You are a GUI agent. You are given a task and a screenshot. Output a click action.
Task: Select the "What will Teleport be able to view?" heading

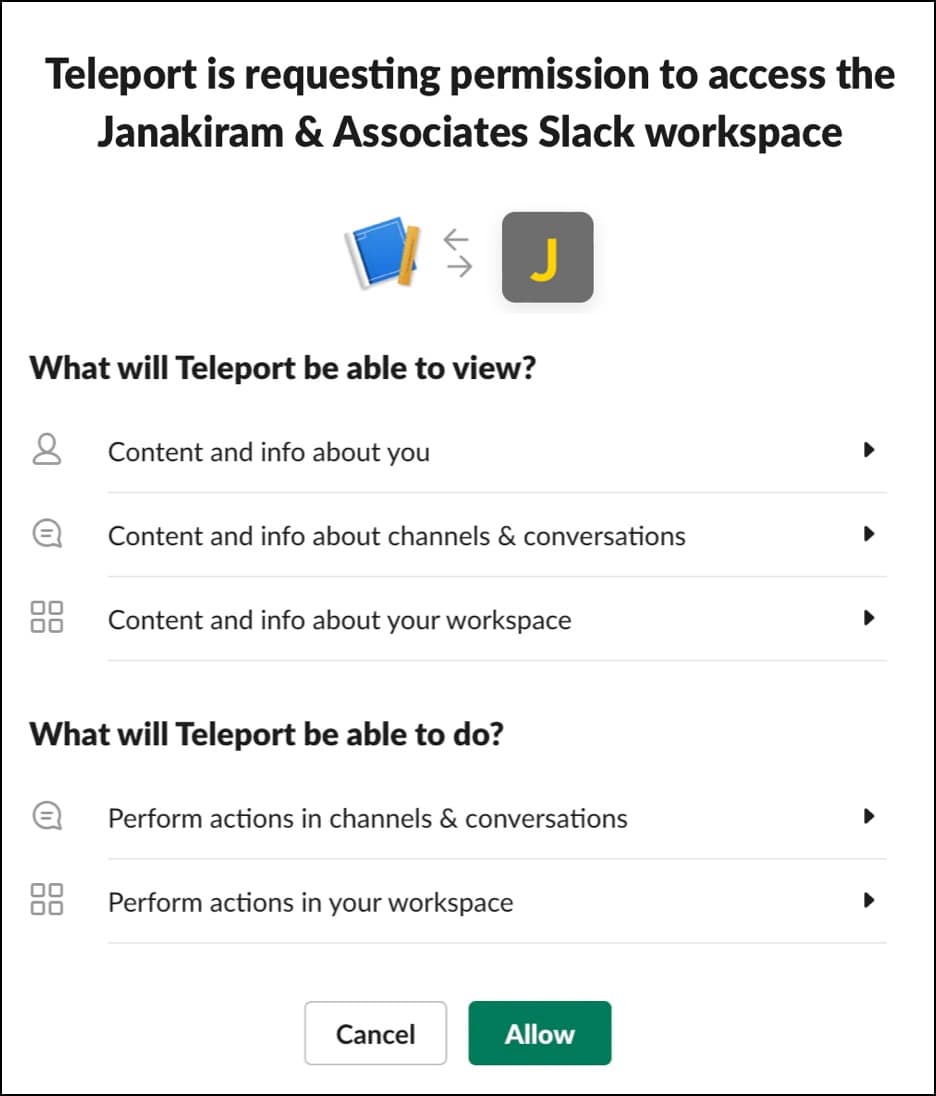(282, 367)
